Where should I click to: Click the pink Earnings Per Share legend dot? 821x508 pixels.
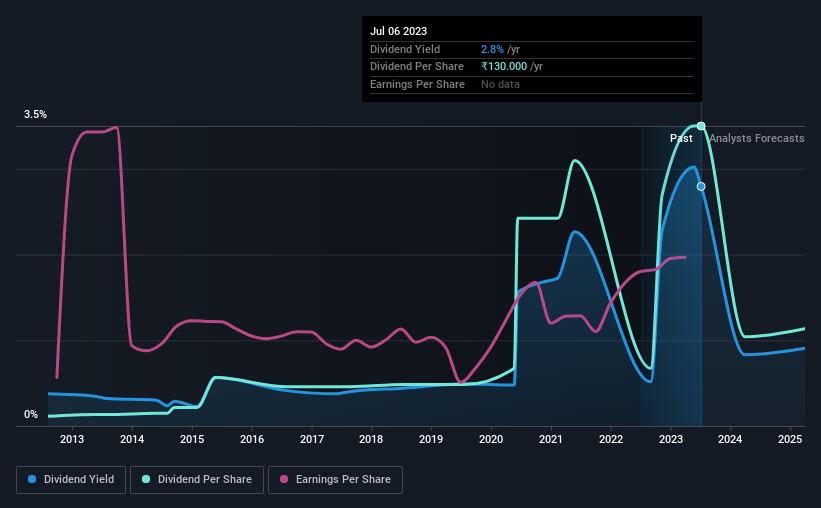coord(284,479)
